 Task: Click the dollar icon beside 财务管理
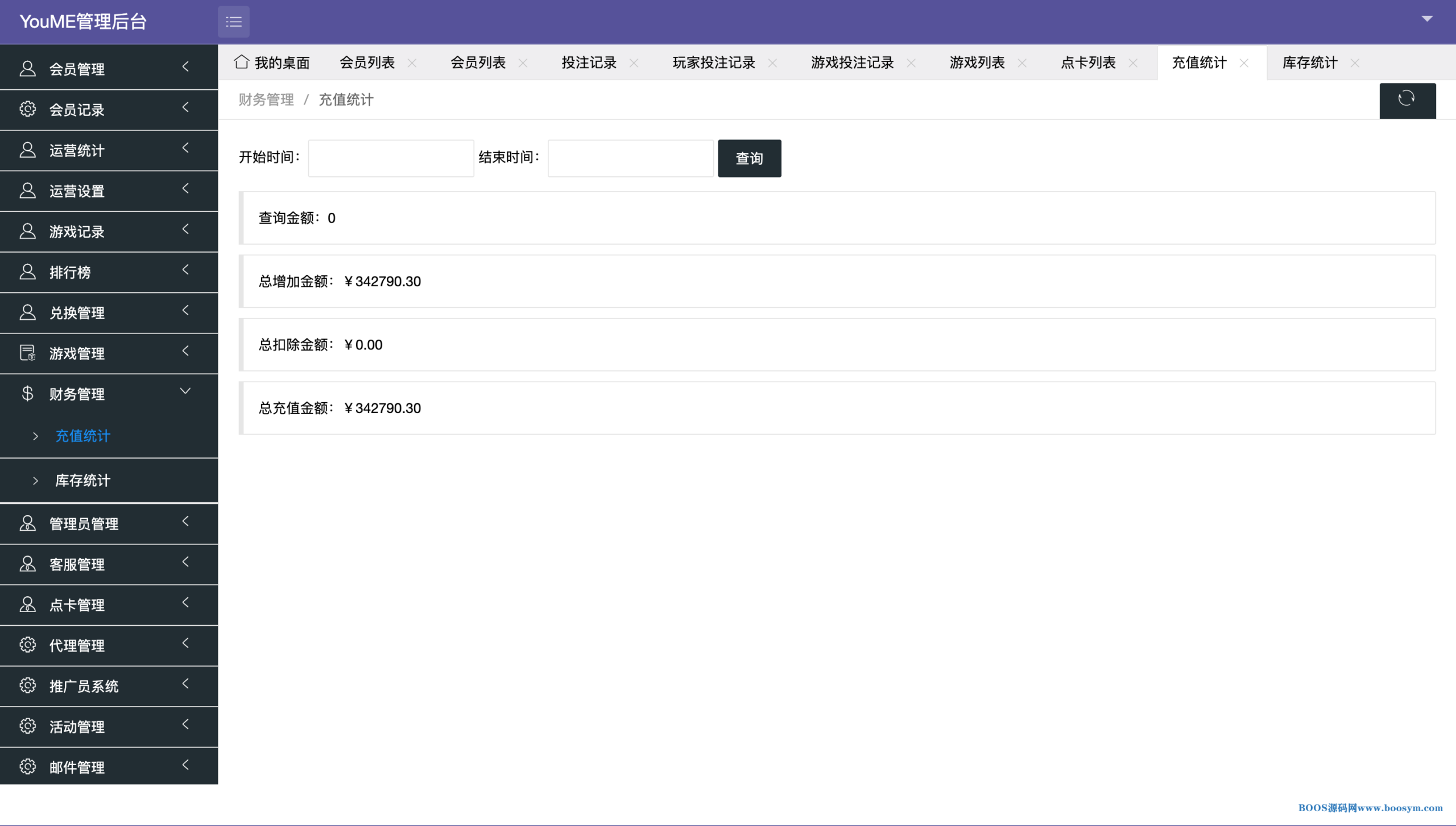(x=27, y=394)
